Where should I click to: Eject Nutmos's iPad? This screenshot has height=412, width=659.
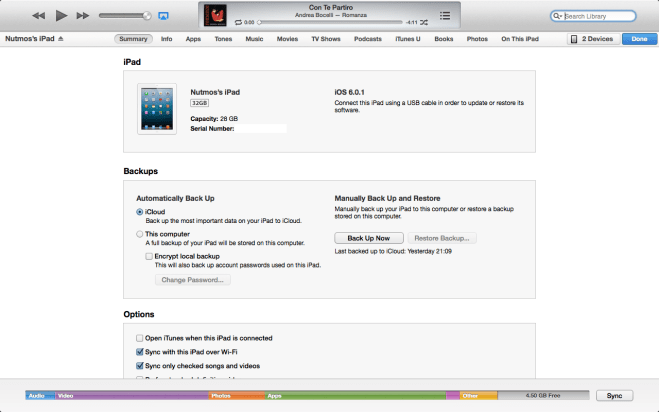[x=61, y=39]
